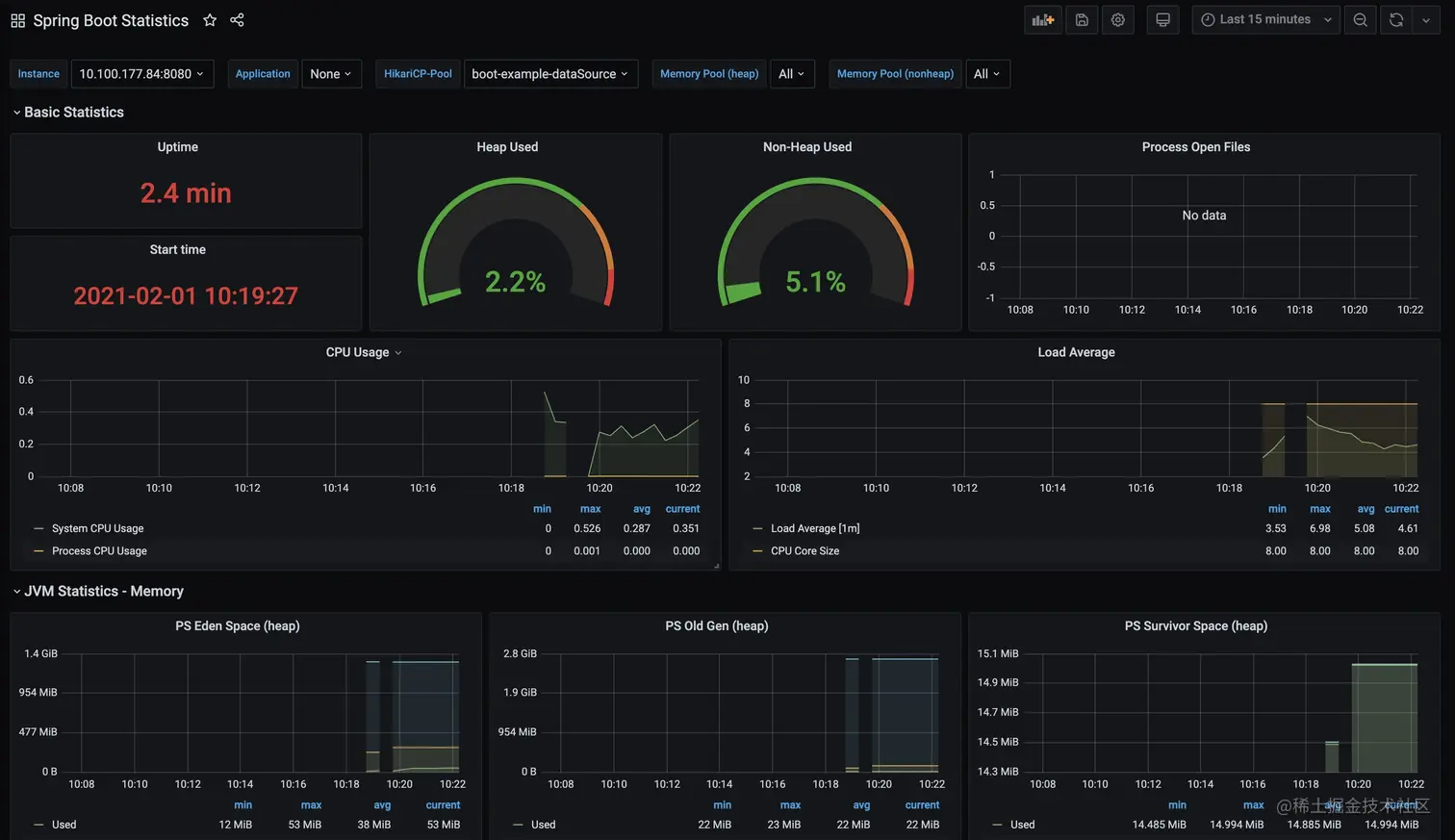Open HikariCP-Pool boot-example-dataSource dropdown
The image size is (1455, 840).
tap(550, 74)
